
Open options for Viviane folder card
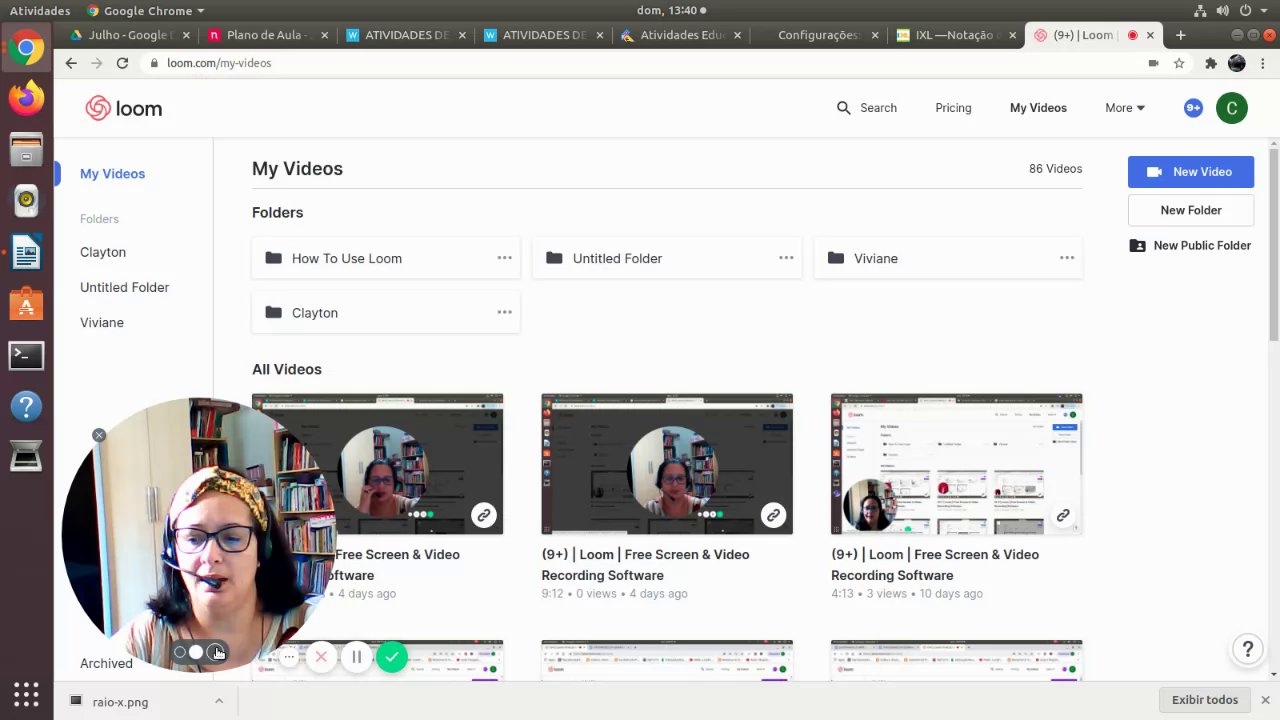(1067, 258)
